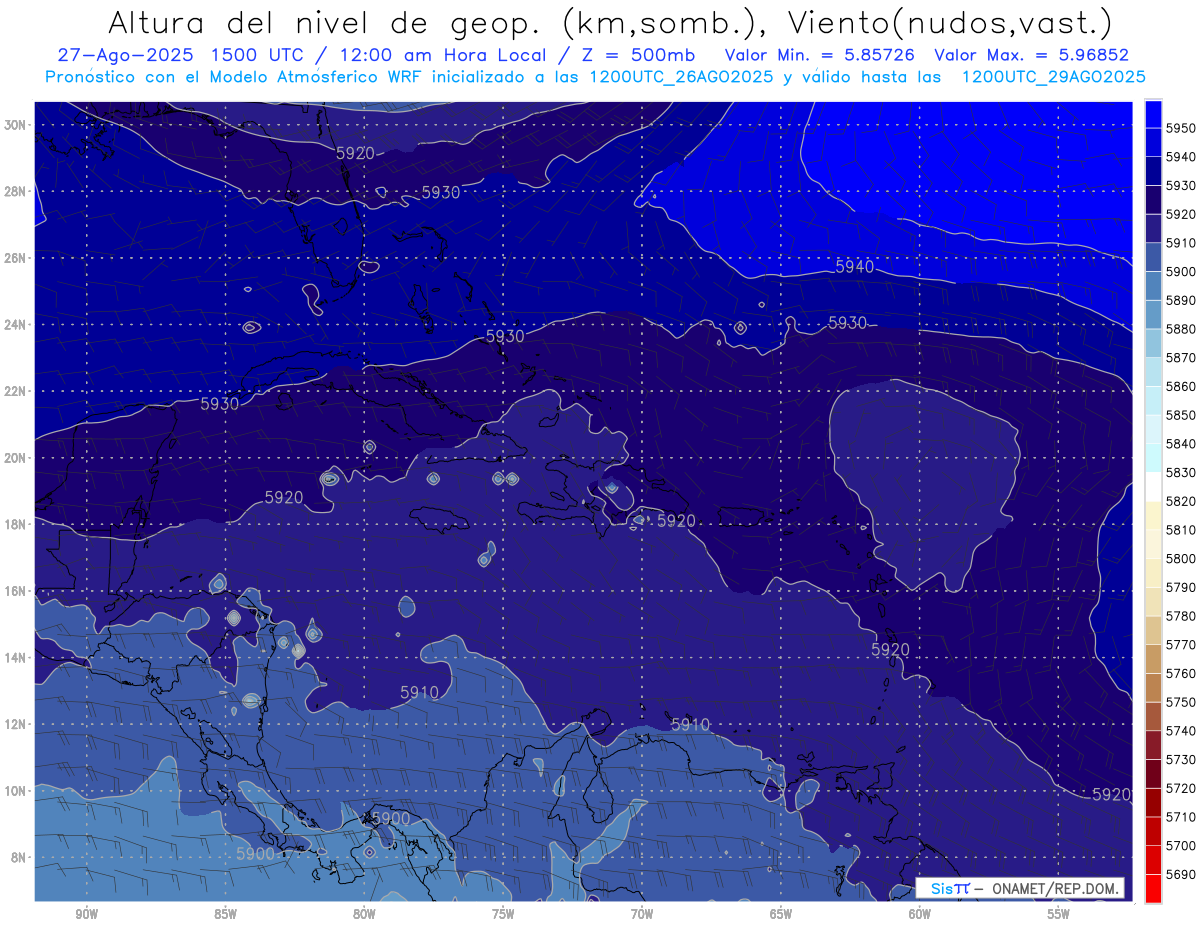Click the '8N' latitude axis label
The width and height of the screenshot is (1200, 927).
[x=20, y=857]
